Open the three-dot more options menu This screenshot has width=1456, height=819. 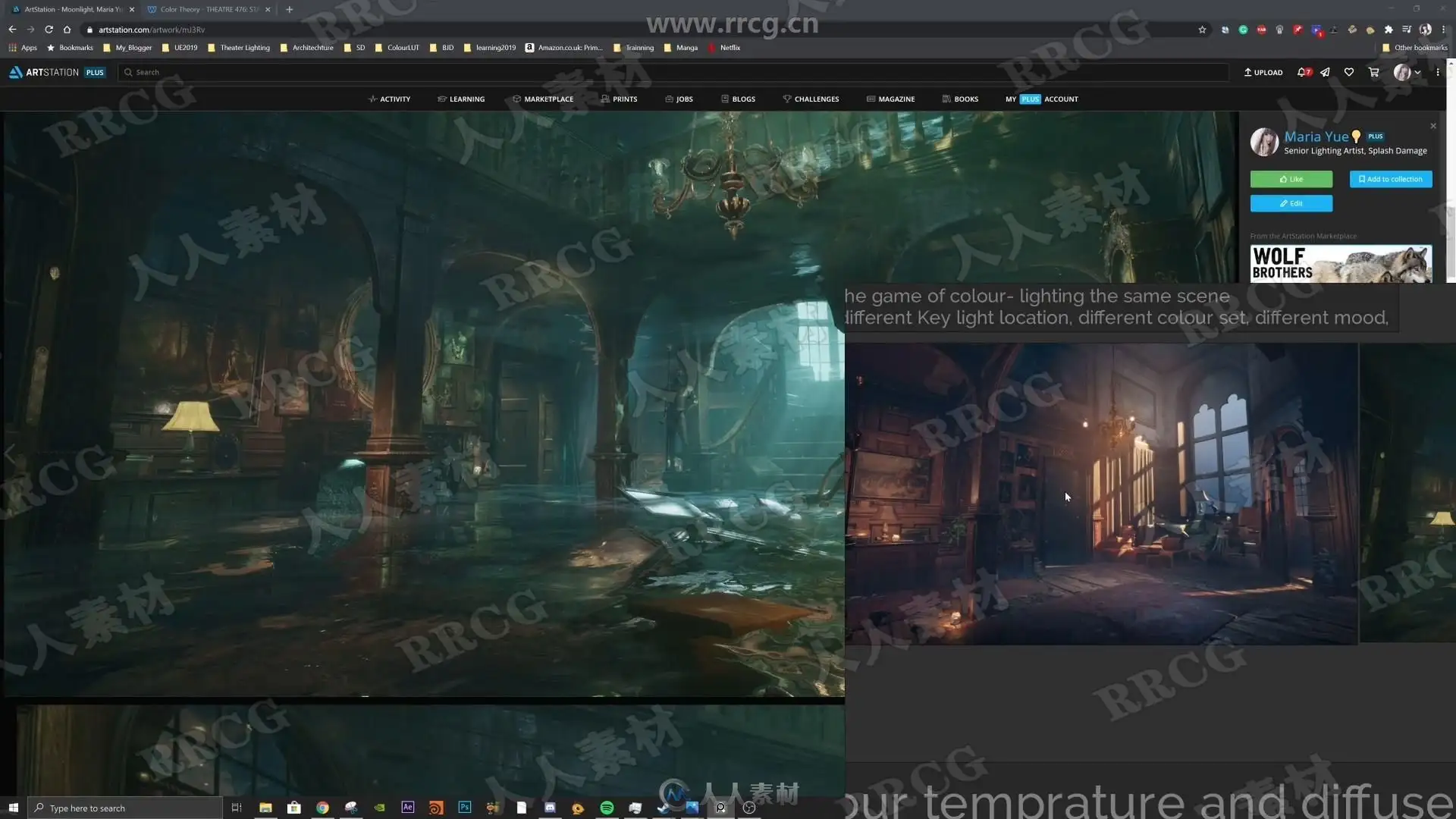coord(1438,72)
